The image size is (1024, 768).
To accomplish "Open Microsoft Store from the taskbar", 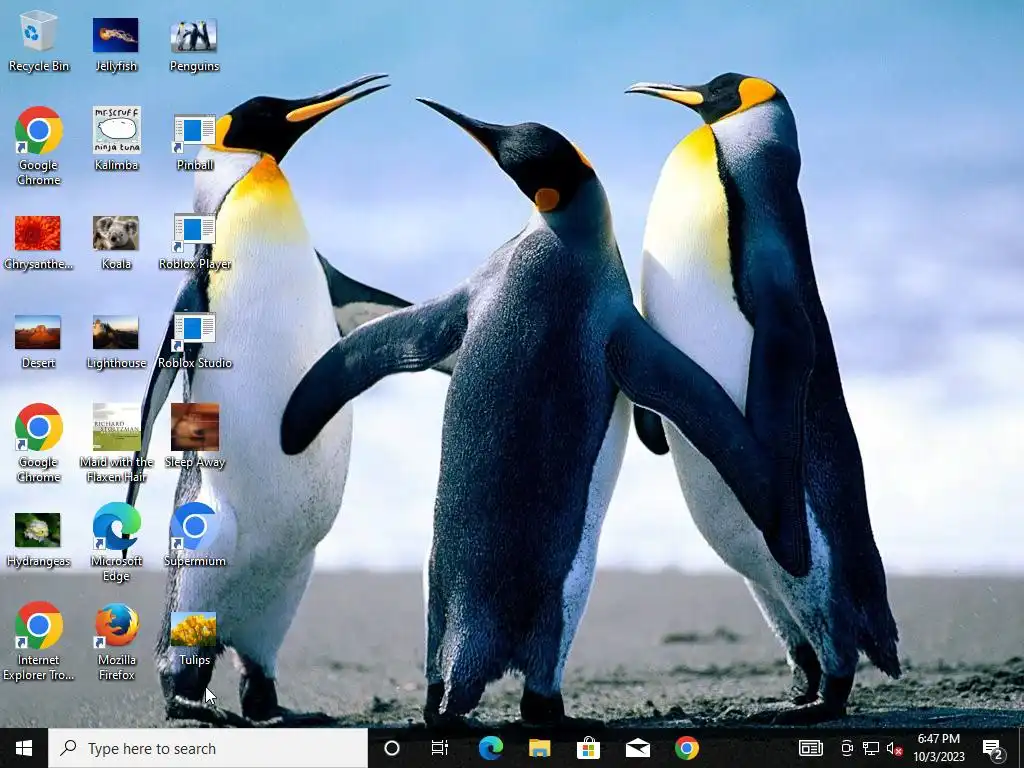I will click(x=588, y=748).
